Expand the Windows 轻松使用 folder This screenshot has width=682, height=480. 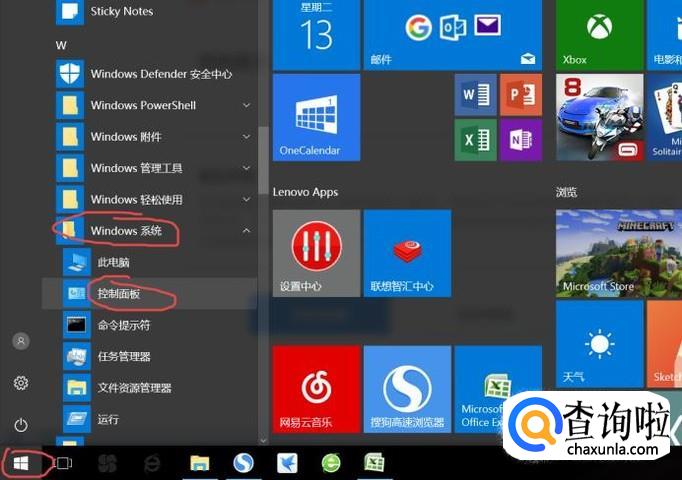[246, 199]
